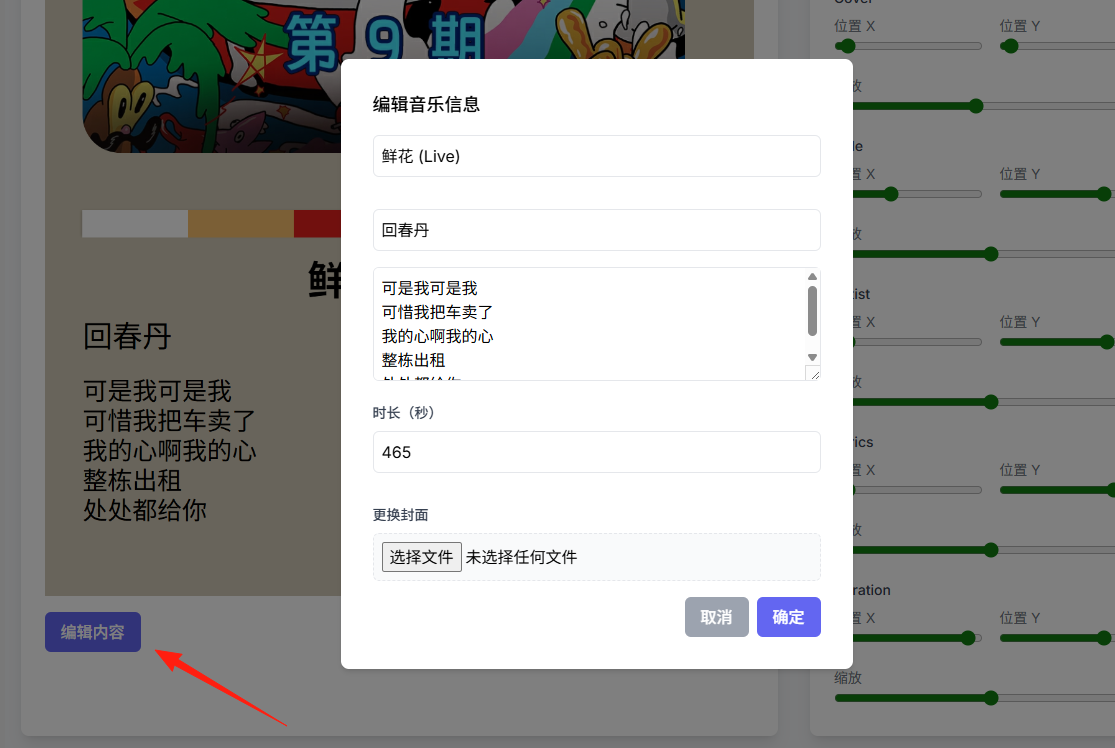Click the 编辑内容 button
1115x748 pixels.
point(92,632)
